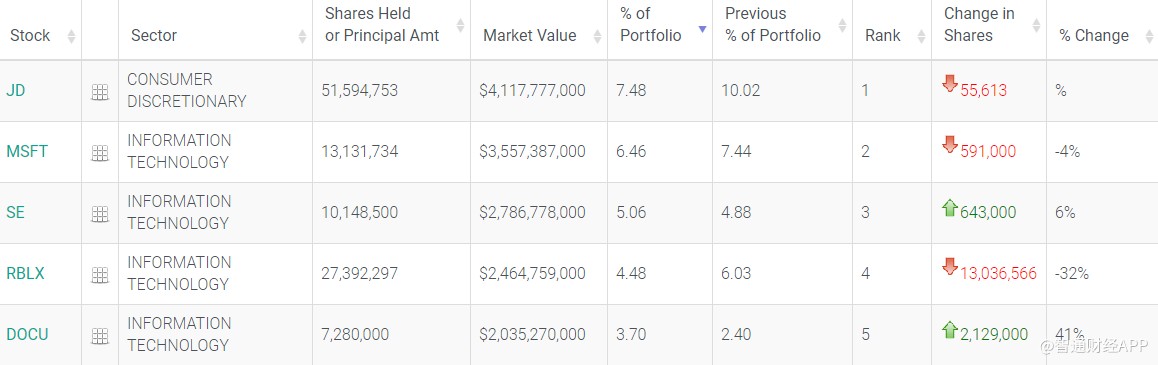The height and width of the screenshot is (365, 1158).
Task: Click red down arrow in JD row
Action: tap(950, 84)
